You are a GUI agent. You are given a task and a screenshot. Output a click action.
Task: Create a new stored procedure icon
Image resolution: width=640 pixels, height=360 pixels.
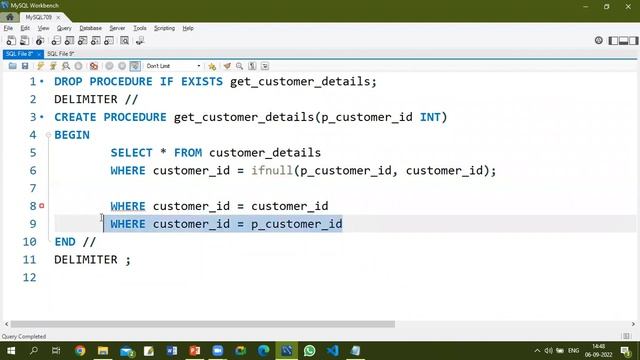(x=96, y=40)
